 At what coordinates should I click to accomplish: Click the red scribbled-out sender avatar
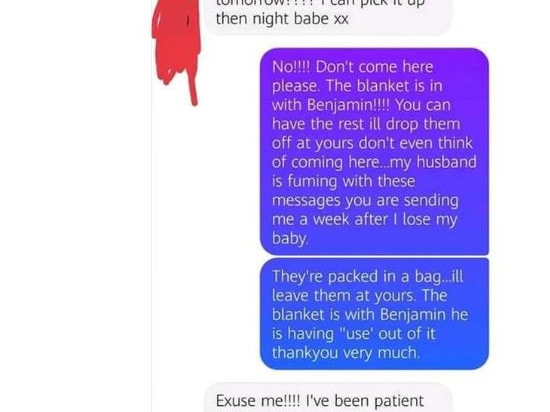click(x=176, y=49)
